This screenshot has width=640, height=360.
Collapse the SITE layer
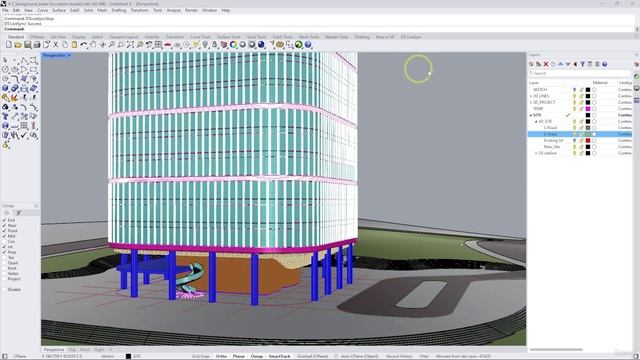(x=531, y=115)
